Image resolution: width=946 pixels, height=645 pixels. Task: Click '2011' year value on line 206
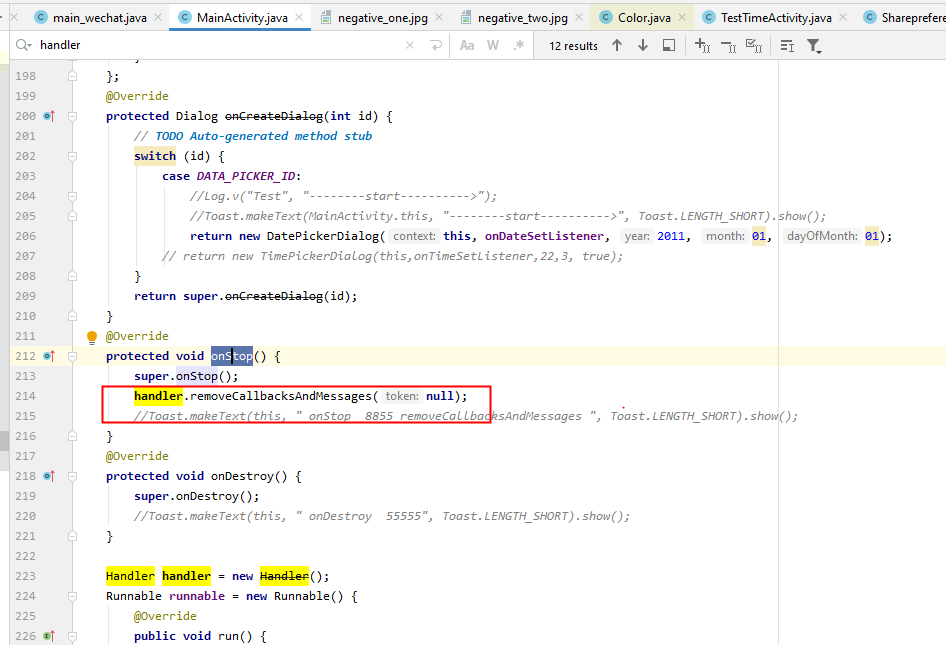(671, 236)
